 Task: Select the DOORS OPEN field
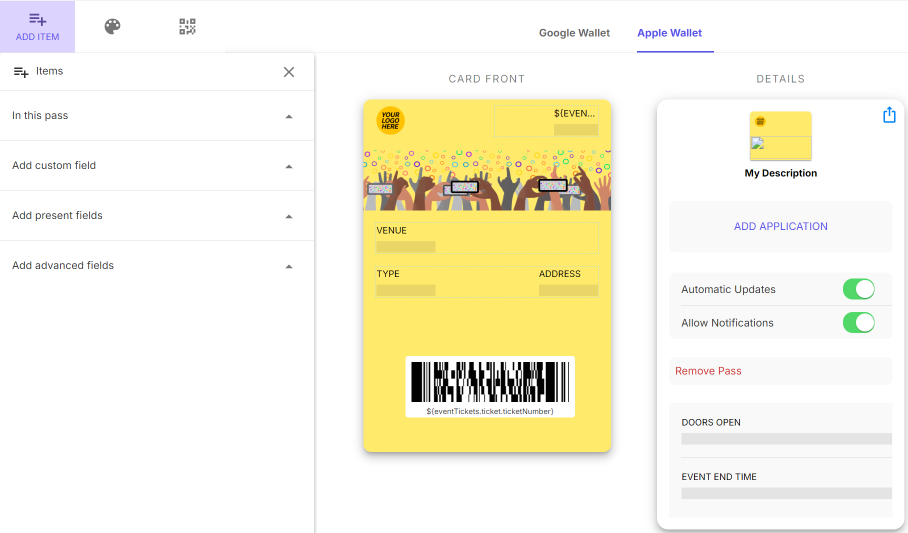click(786, 432)
